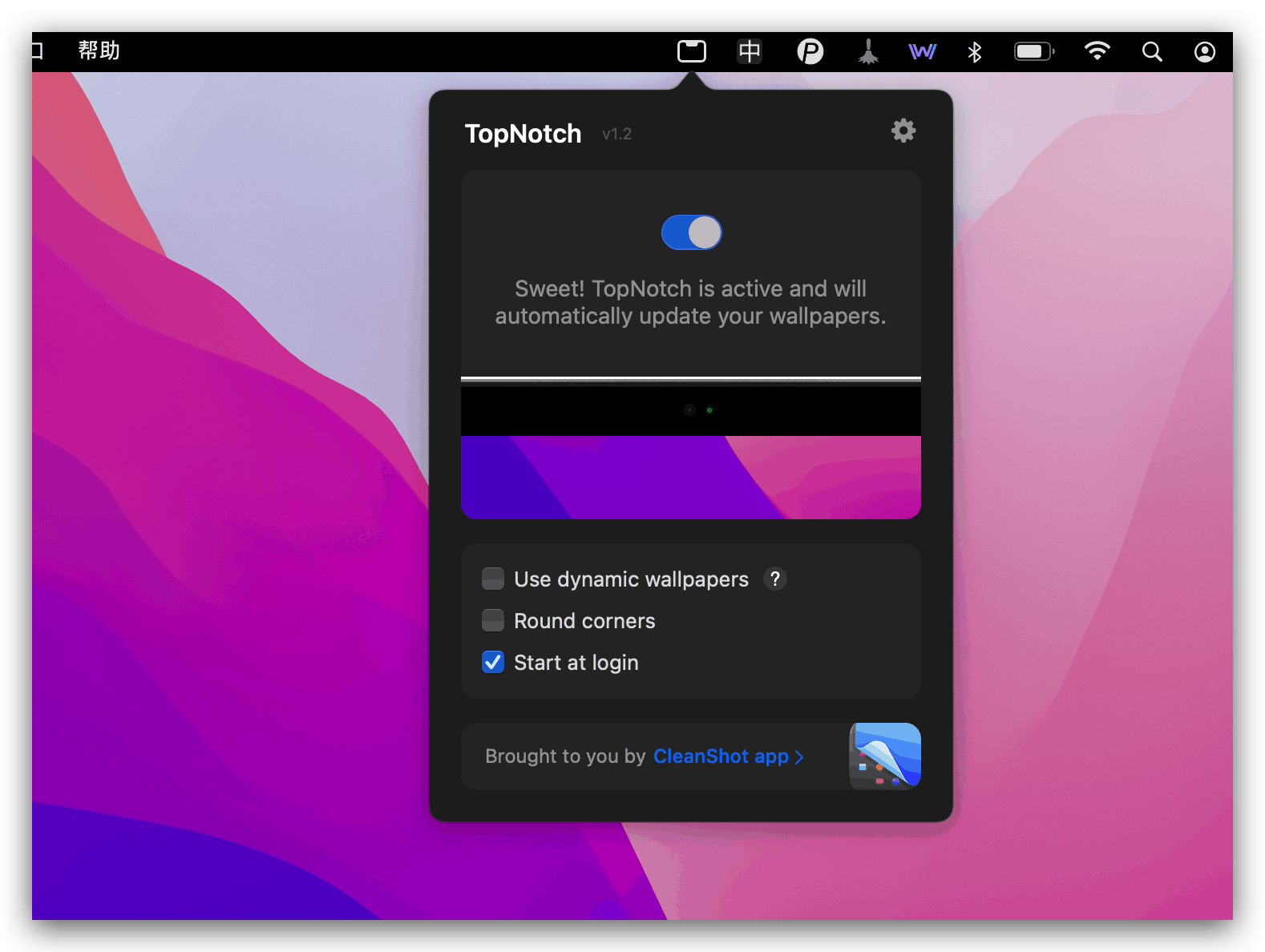Enable Round corners checkbox
The image size is (1265, 952).
(493, 620)
